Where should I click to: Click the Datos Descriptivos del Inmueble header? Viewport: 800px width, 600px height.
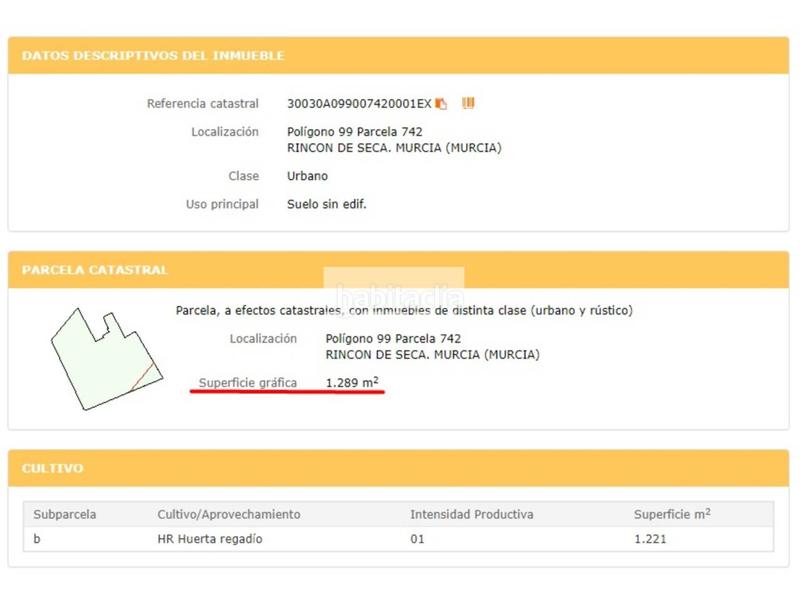(x=153, y=55)
